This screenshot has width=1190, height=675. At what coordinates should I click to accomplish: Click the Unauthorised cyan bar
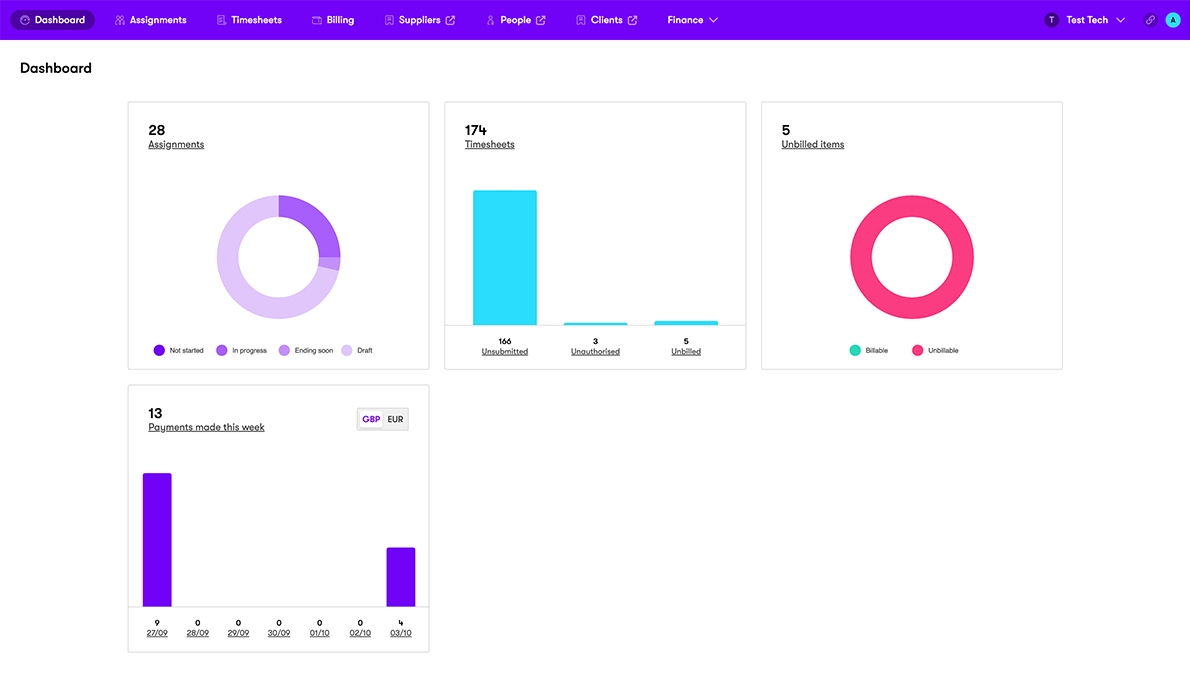(x=595, y=323)
